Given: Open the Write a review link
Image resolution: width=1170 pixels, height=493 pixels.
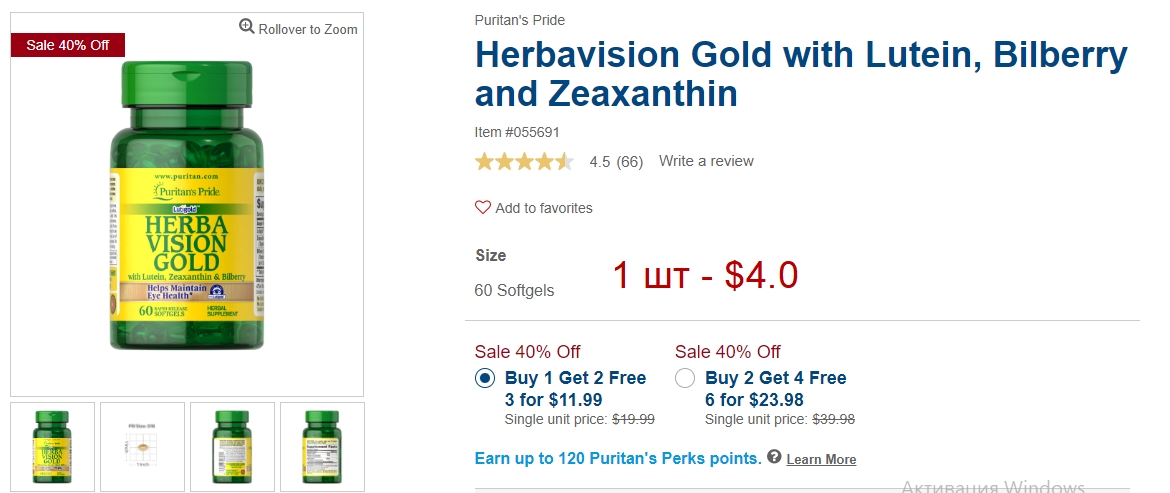Looking at the screenshot, I should point(706,161).
